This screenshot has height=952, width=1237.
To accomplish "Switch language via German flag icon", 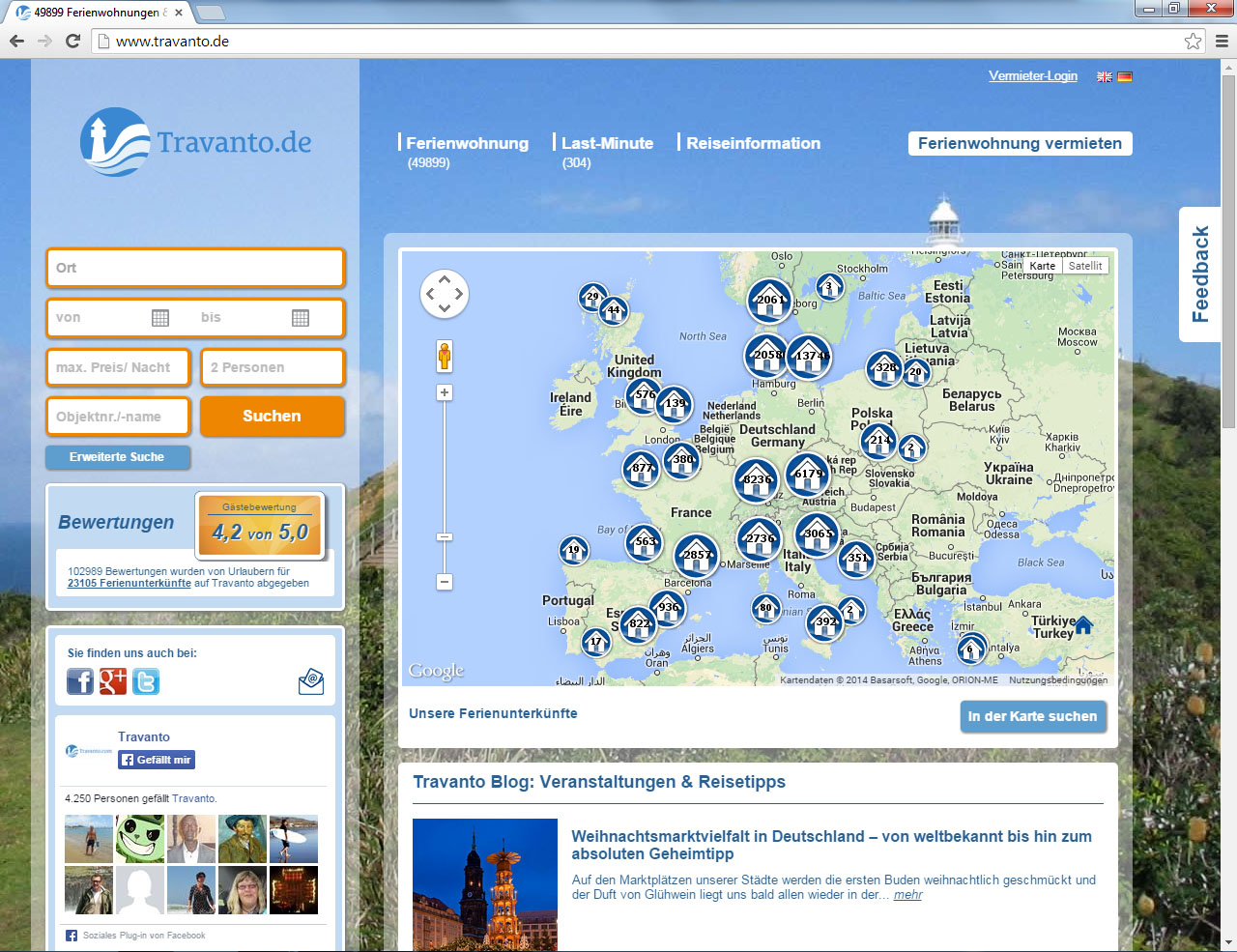I will click(x=1125, y=76).
